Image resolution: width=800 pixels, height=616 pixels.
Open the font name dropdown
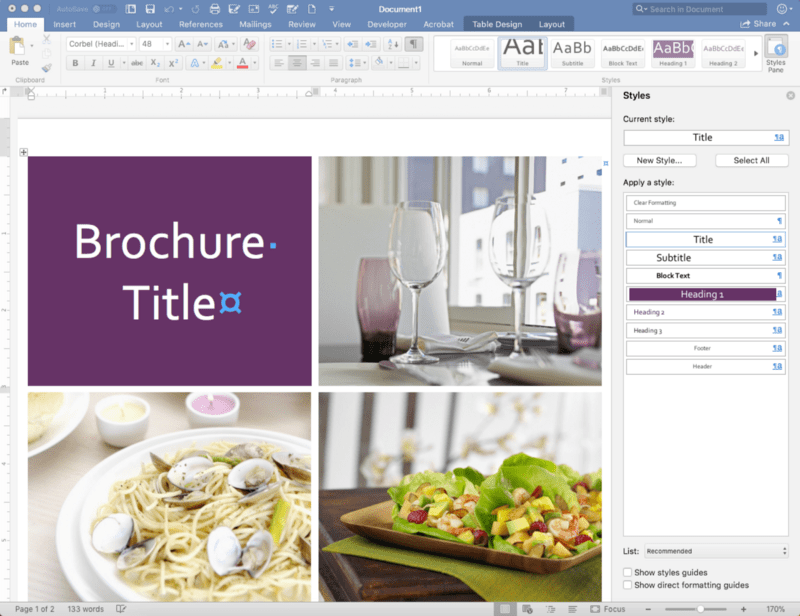pyautogui.click(x=101, y=44)
